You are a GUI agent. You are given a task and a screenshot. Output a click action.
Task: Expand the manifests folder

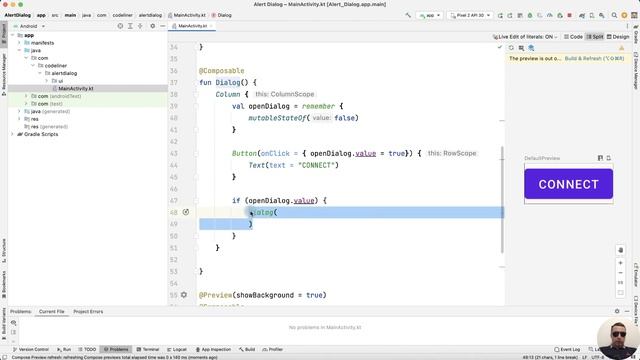click(x=19, y=43)
